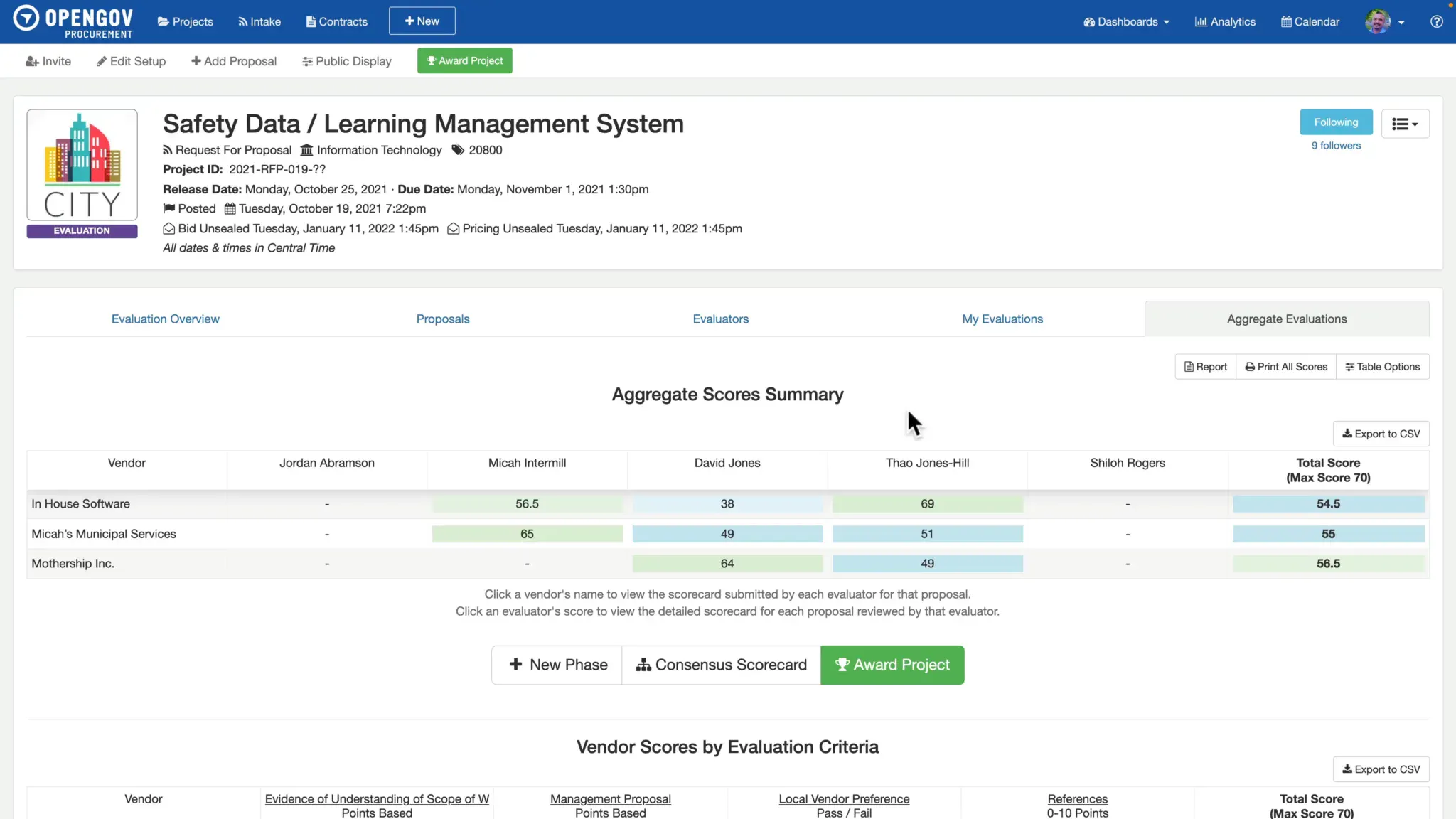
Task: Export Aggregate Scores Summary to CSV
Action: pyautogui.click(x=1380, y=433)
